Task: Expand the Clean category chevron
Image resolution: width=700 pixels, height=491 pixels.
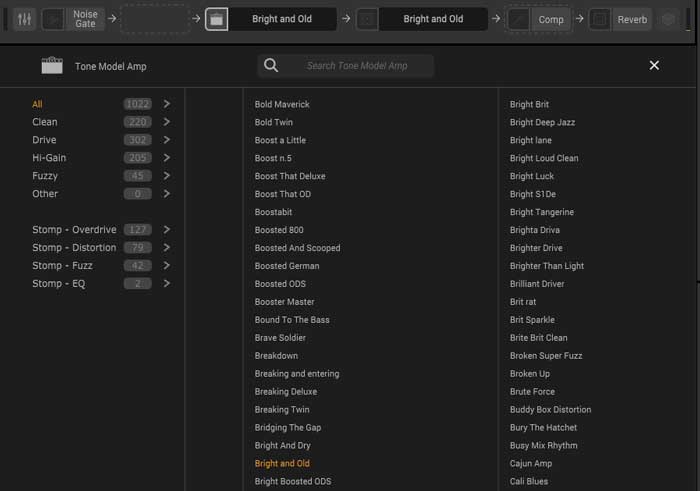Action: click(167, 122)
